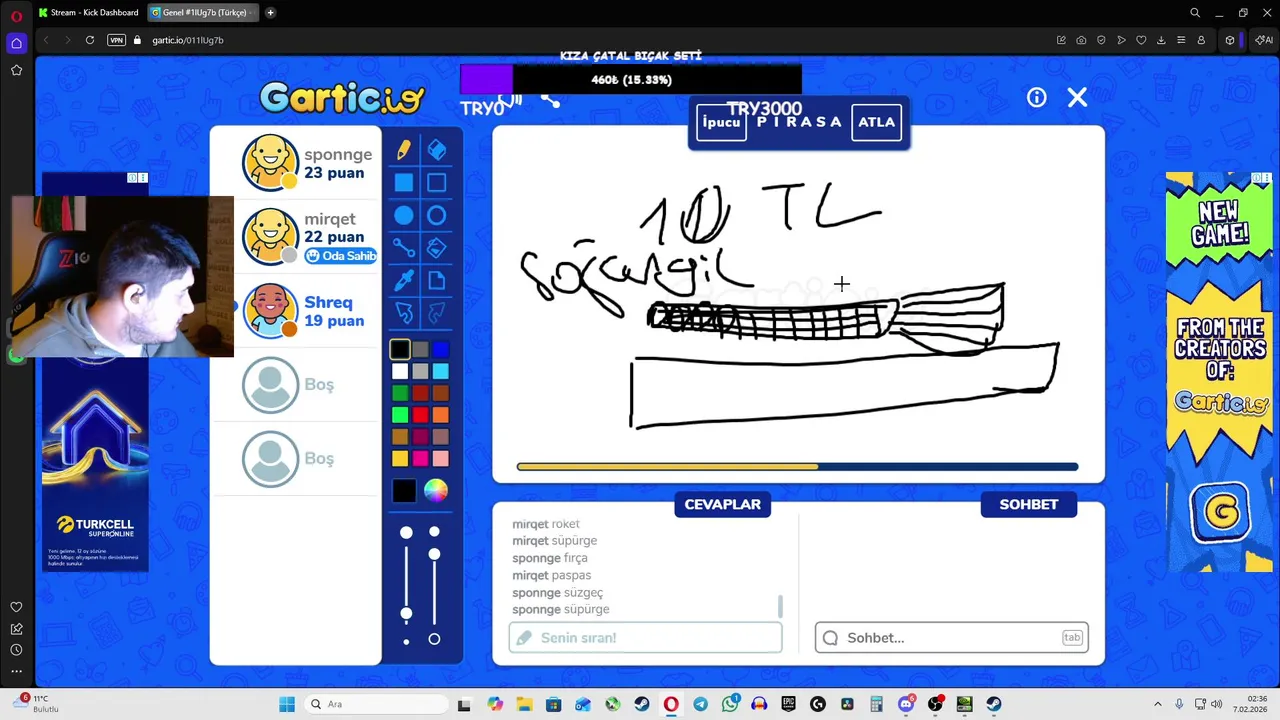The width and height of the screenshot is (1280, 720).
Task: Click the Gartic.io logo
Action: [x=342, y=98]
